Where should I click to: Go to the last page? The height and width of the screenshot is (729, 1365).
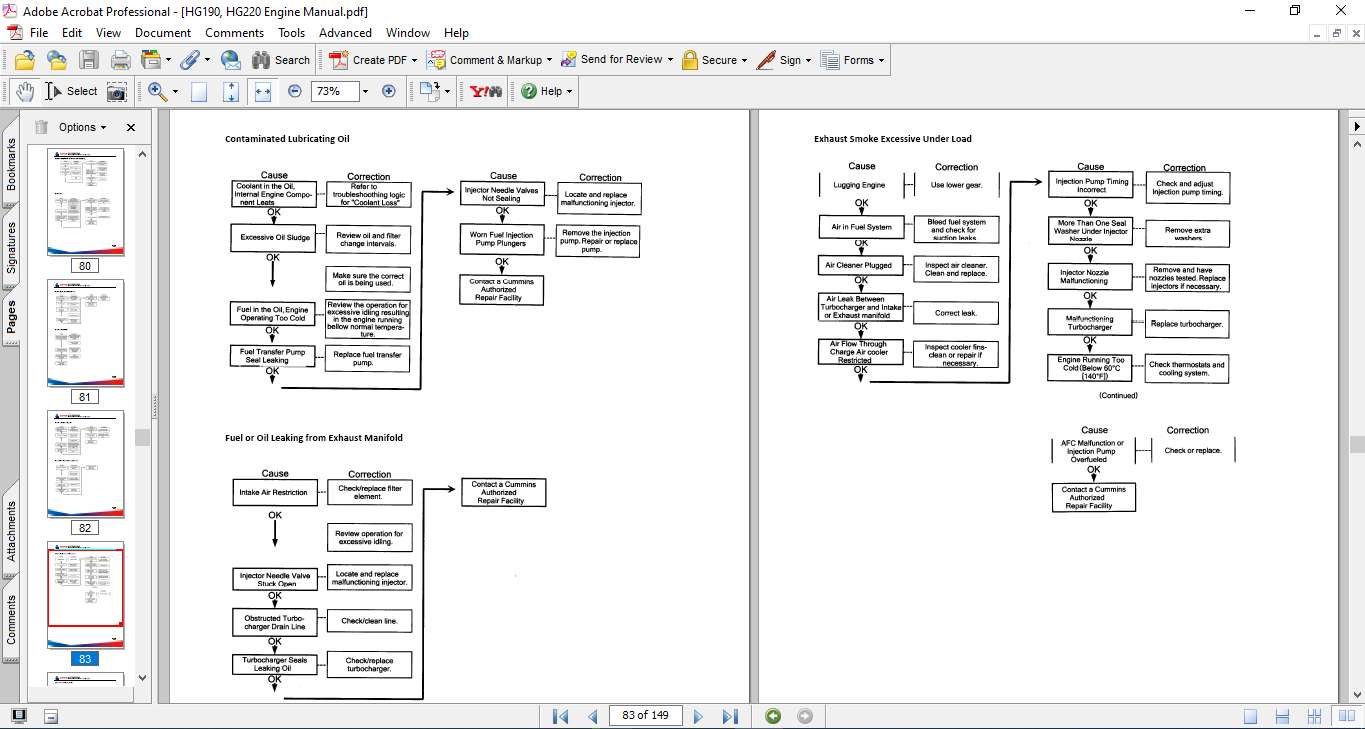click(730, 716)
